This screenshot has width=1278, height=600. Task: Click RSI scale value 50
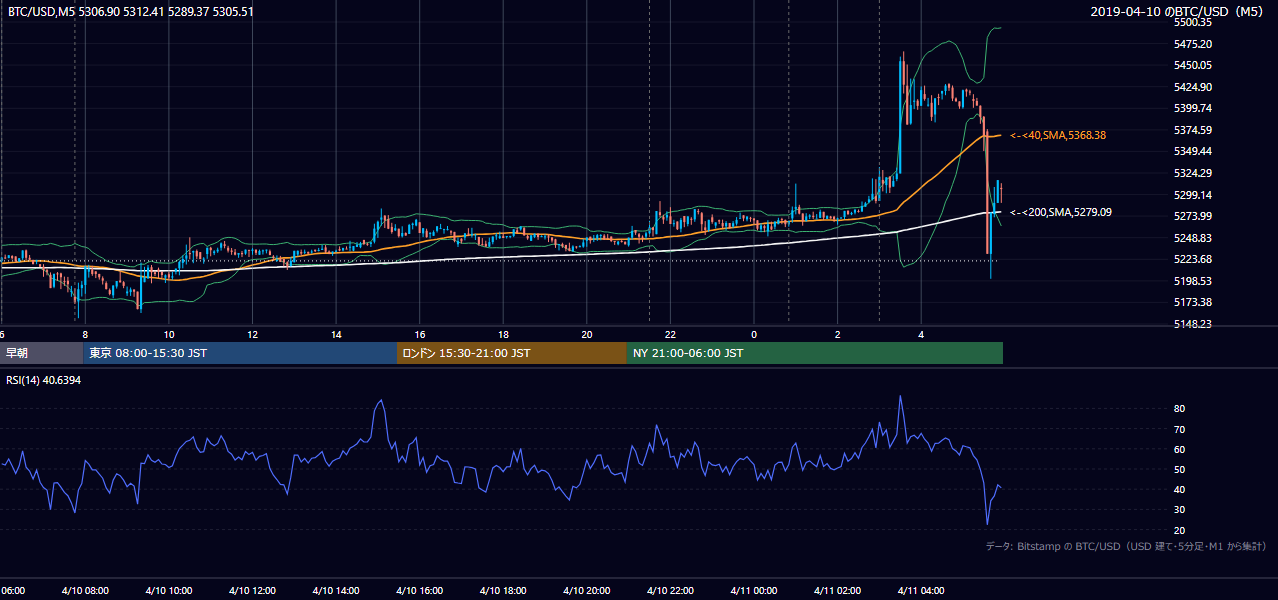1179,469
